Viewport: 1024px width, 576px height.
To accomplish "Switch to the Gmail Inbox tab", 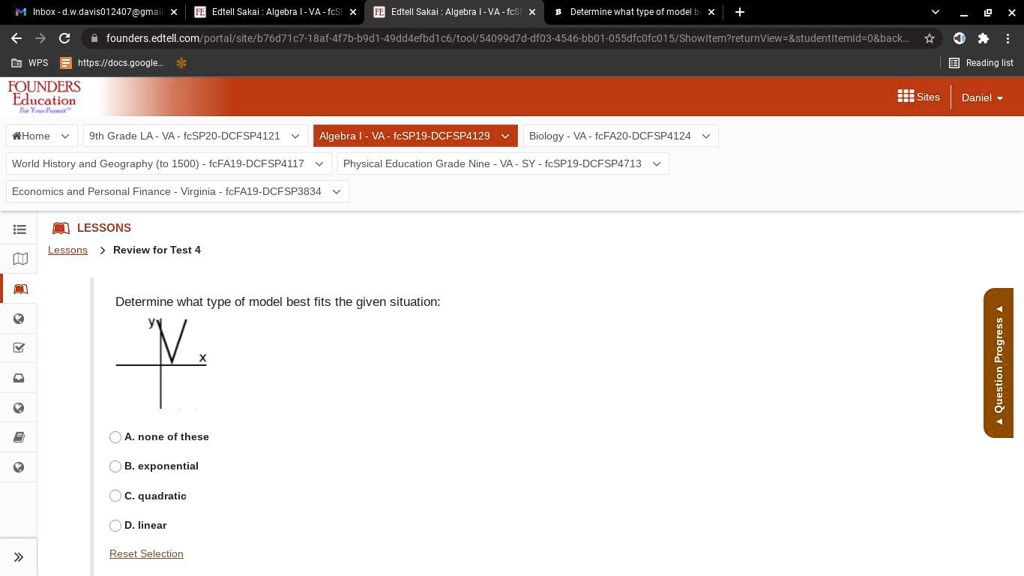I will point(97,12).
